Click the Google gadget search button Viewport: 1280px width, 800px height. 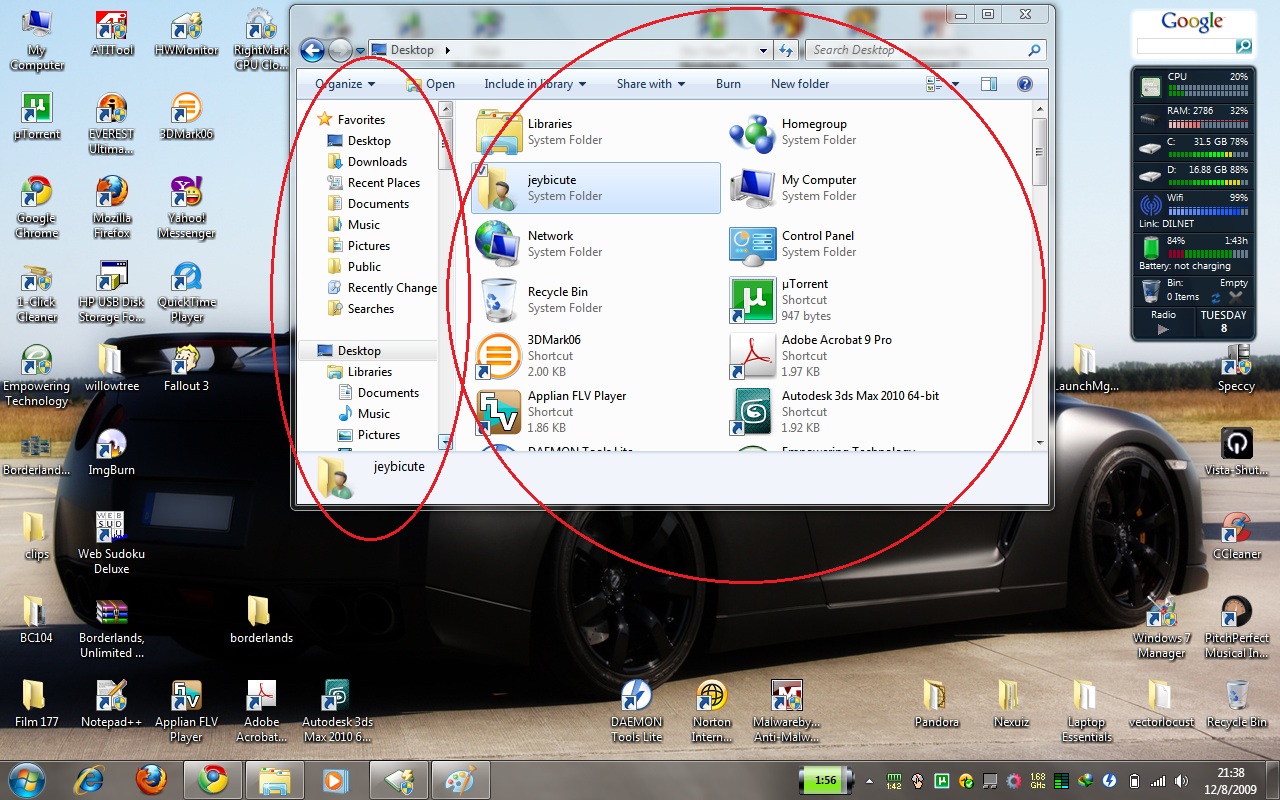1243,46
